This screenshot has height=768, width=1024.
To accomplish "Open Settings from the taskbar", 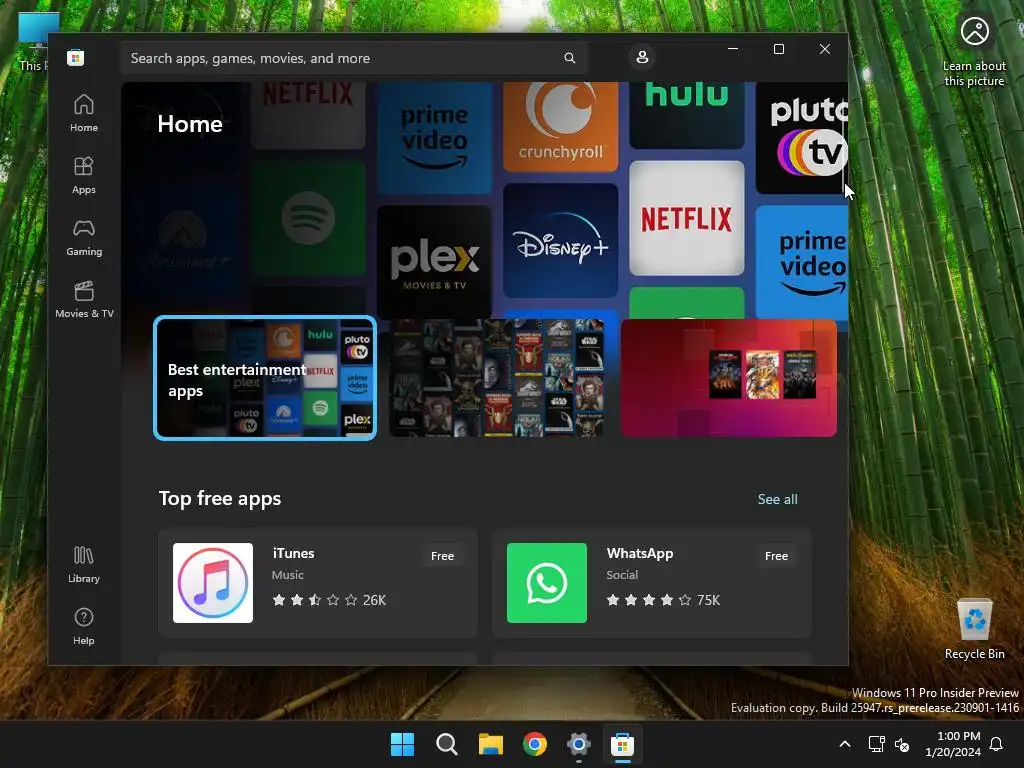I will pyautogui.click(x=579, y=744).
